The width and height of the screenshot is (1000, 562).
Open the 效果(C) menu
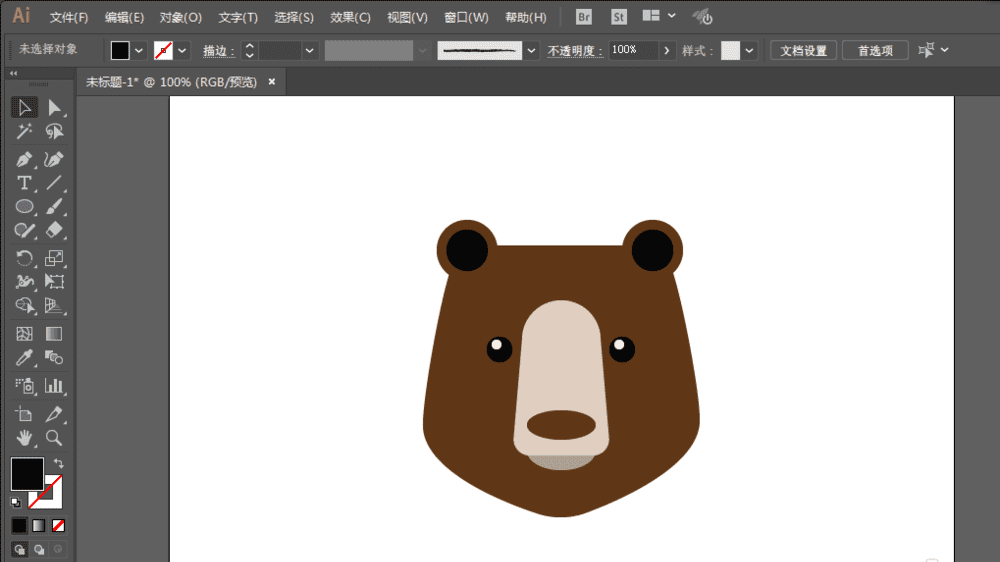point(350,17)
